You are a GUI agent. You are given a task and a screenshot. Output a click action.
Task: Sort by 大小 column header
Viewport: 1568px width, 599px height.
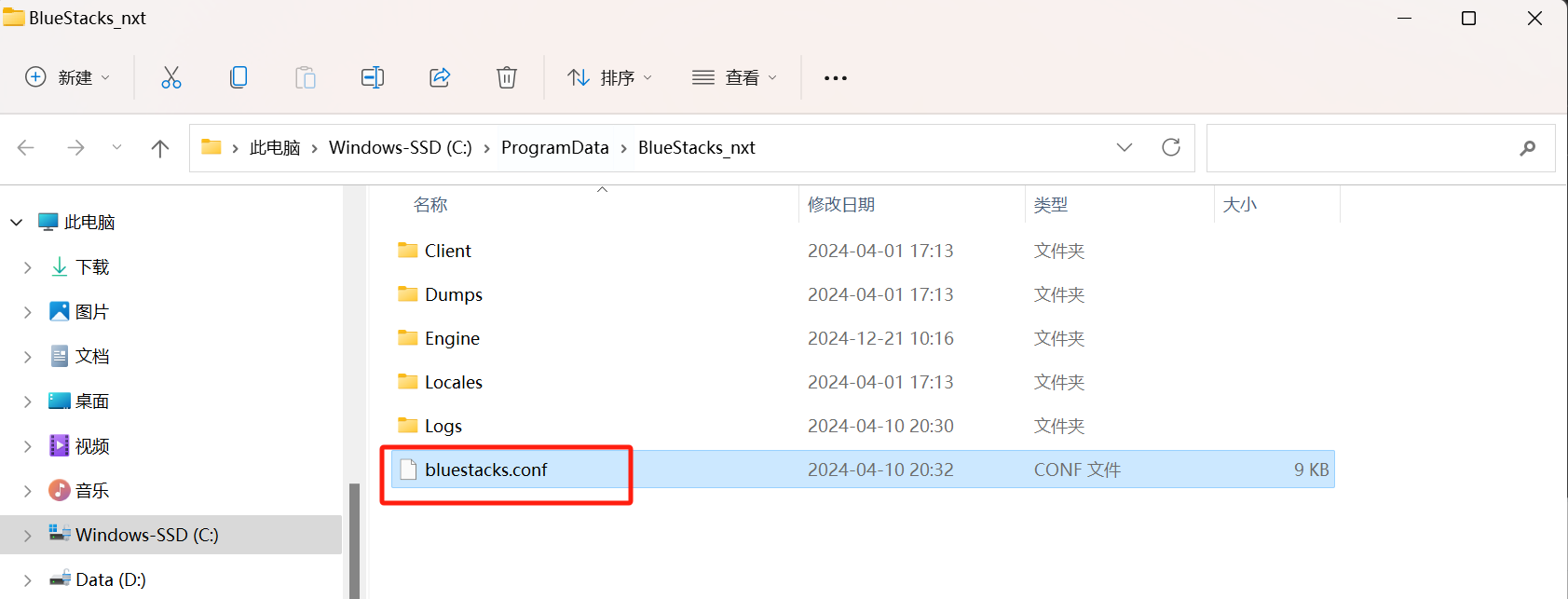(1240, 205)
